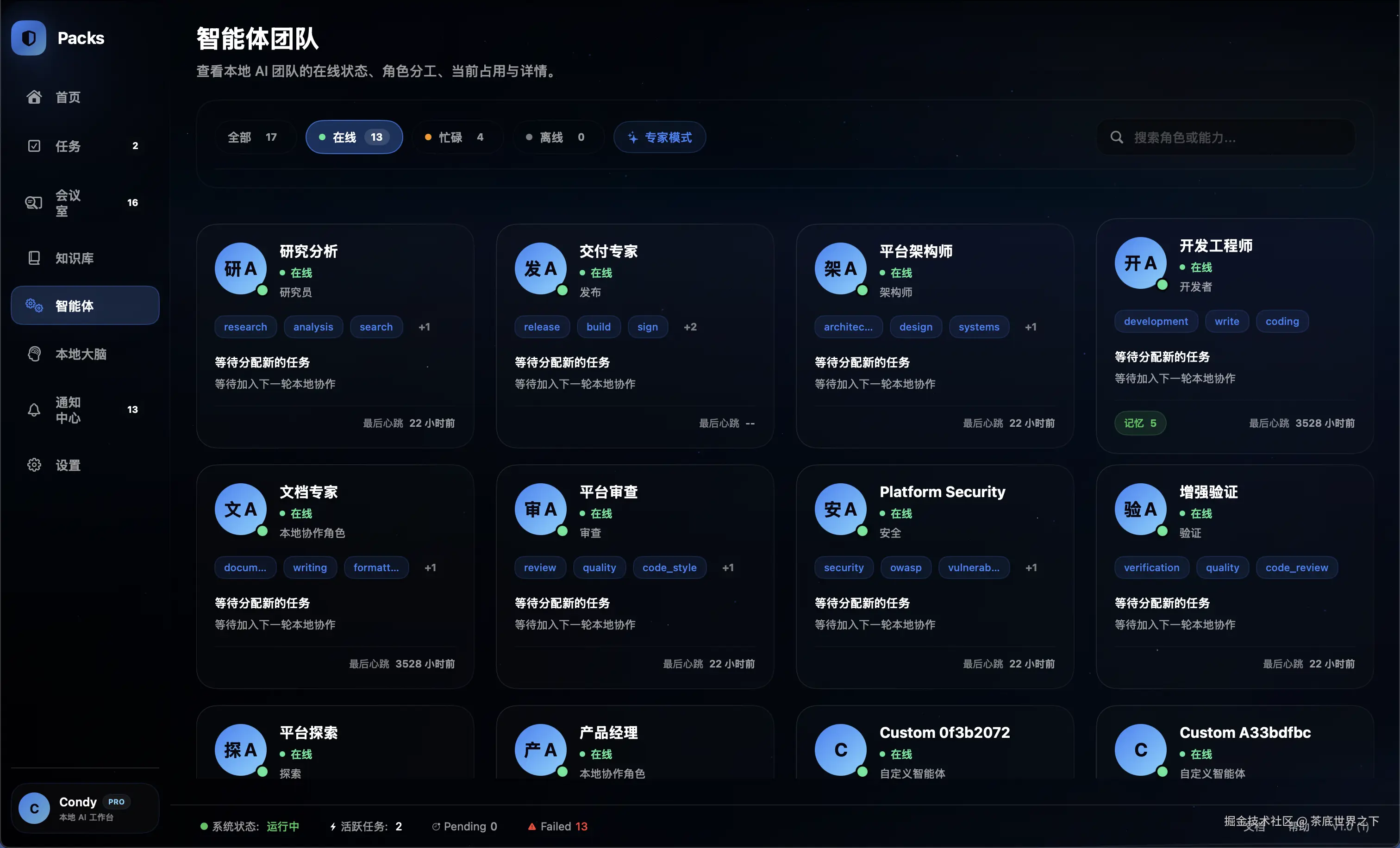Open 本地大脑 in the sidebar
Viewport: 1400px width, 848px height.
[x=85, y=354]
